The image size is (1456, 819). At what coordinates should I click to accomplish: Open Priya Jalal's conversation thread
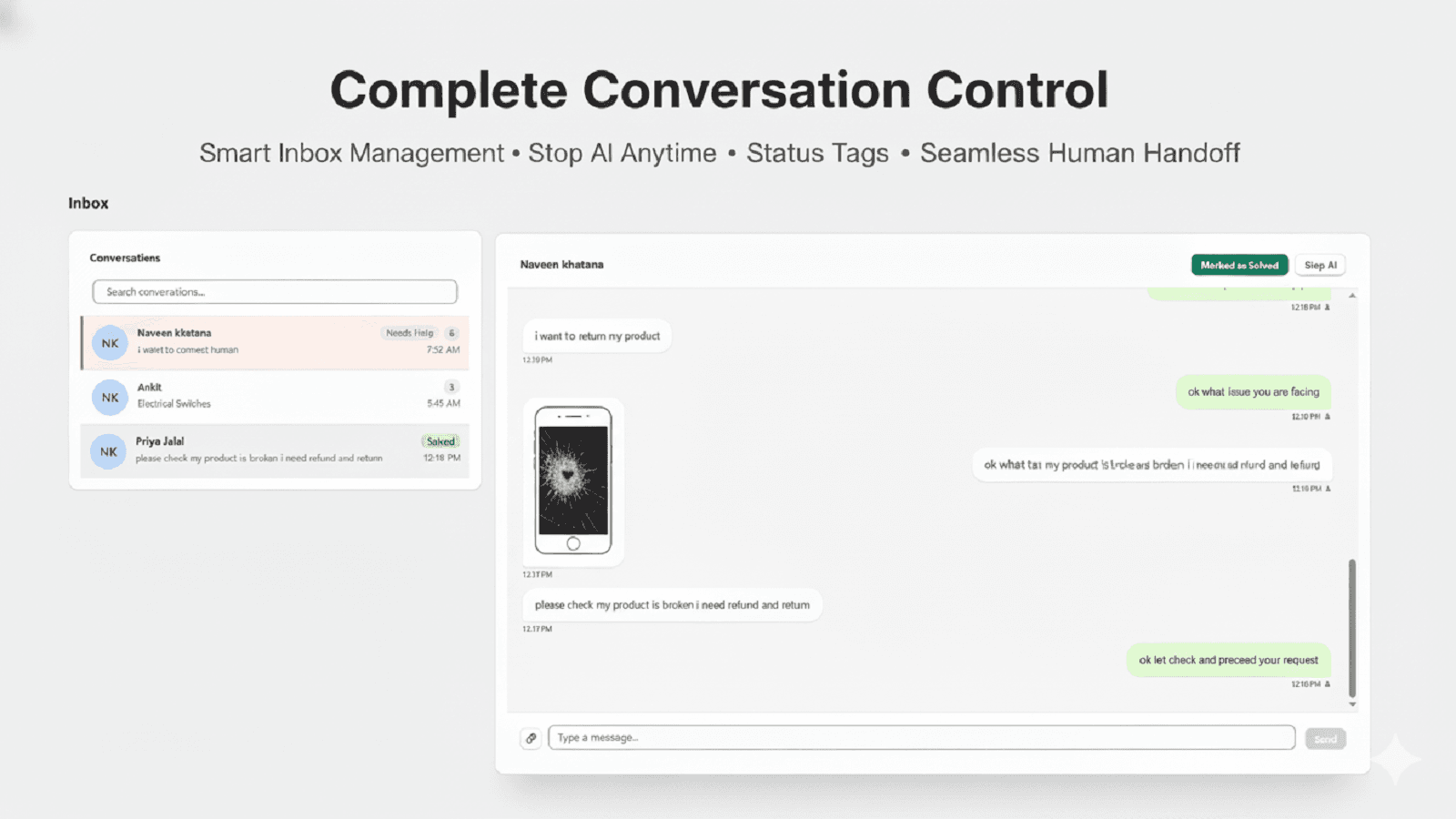[273, 450]
